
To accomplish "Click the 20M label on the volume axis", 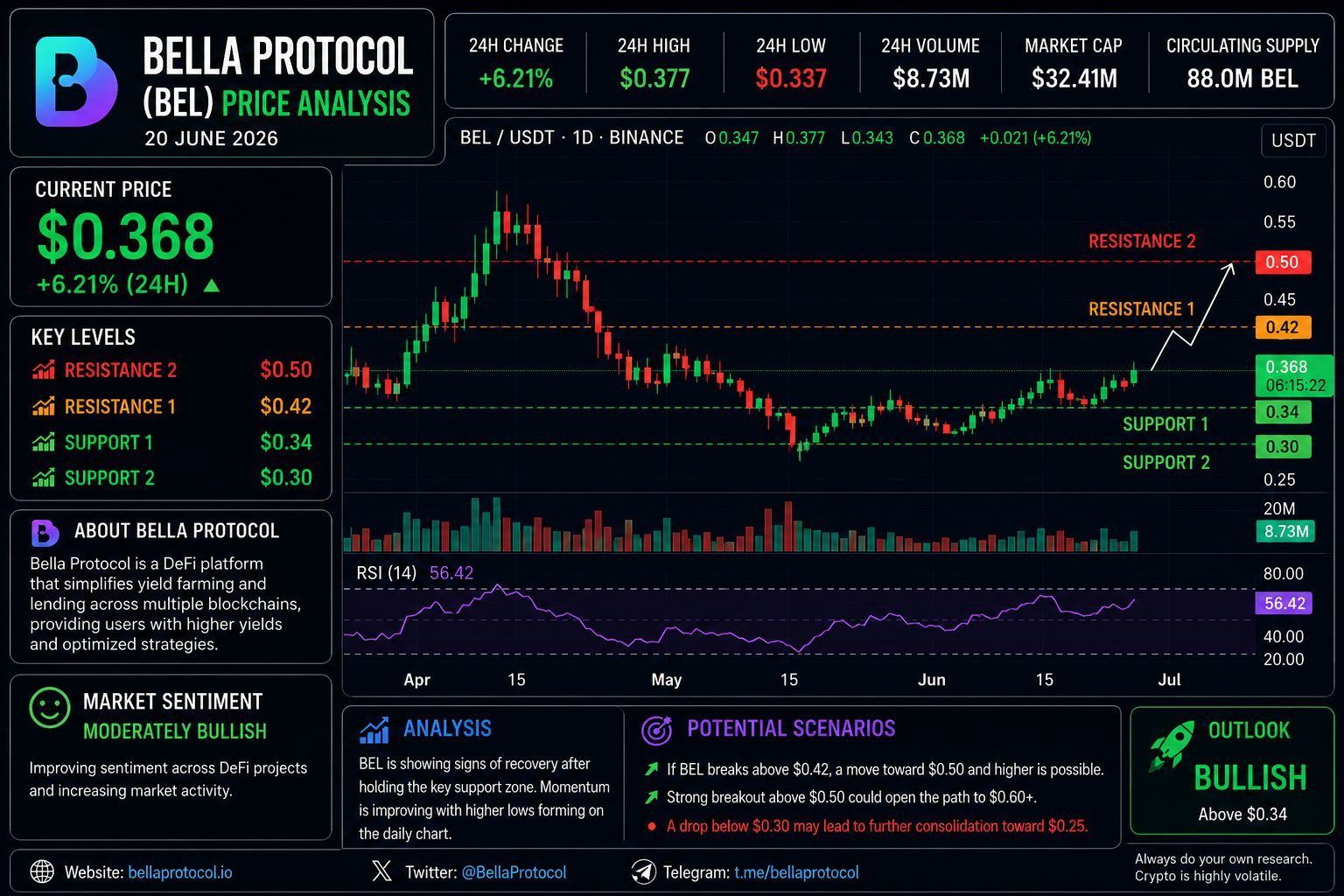I will tap(1279, 508).
